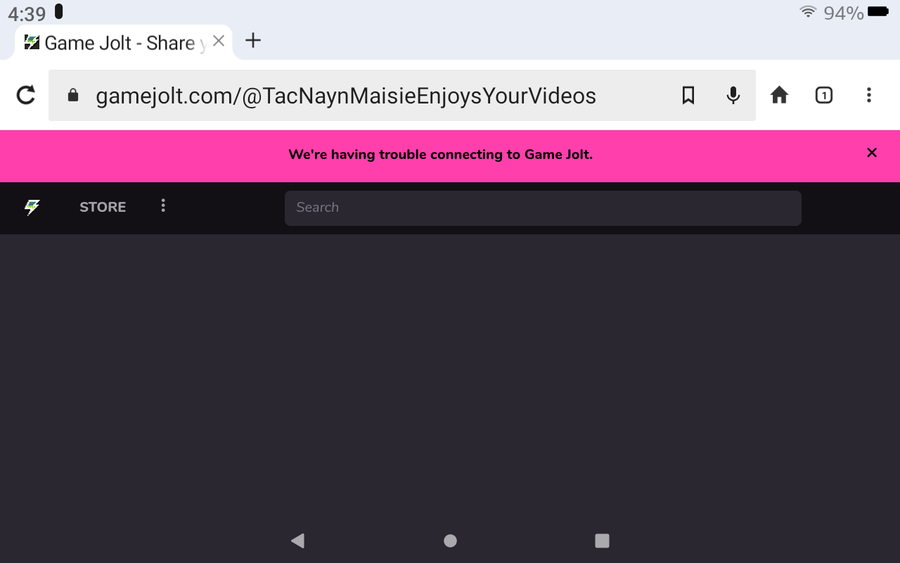Reload the page with the refresh icon
The height and width of the screenshot is (563, 900).
[26, 95]
